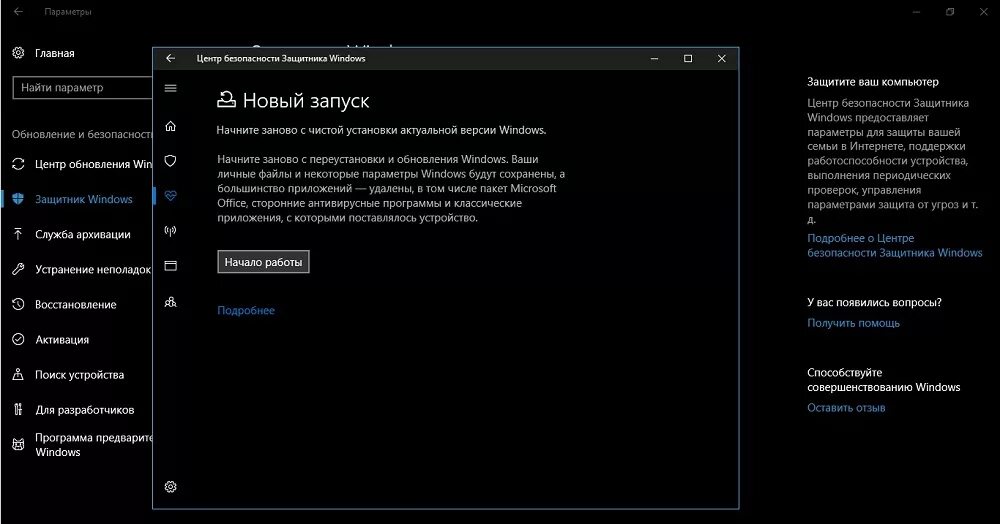Click the Начало работы button
Viewport: 1000px width, 524px height.
pyautogui.click(x=263, y=262)
